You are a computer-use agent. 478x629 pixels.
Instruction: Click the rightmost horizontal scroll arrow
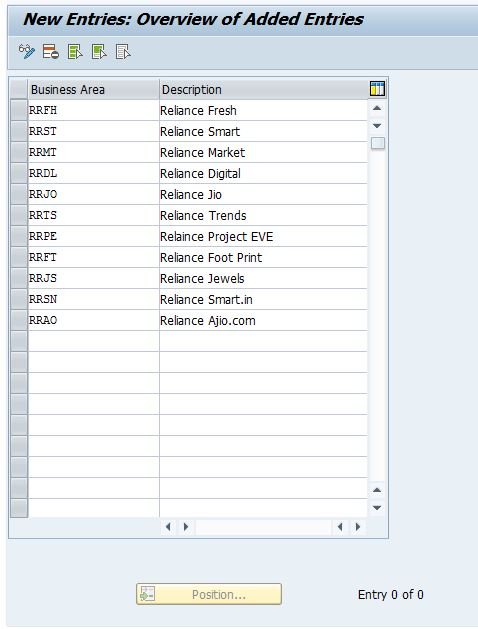pos(358,526)
